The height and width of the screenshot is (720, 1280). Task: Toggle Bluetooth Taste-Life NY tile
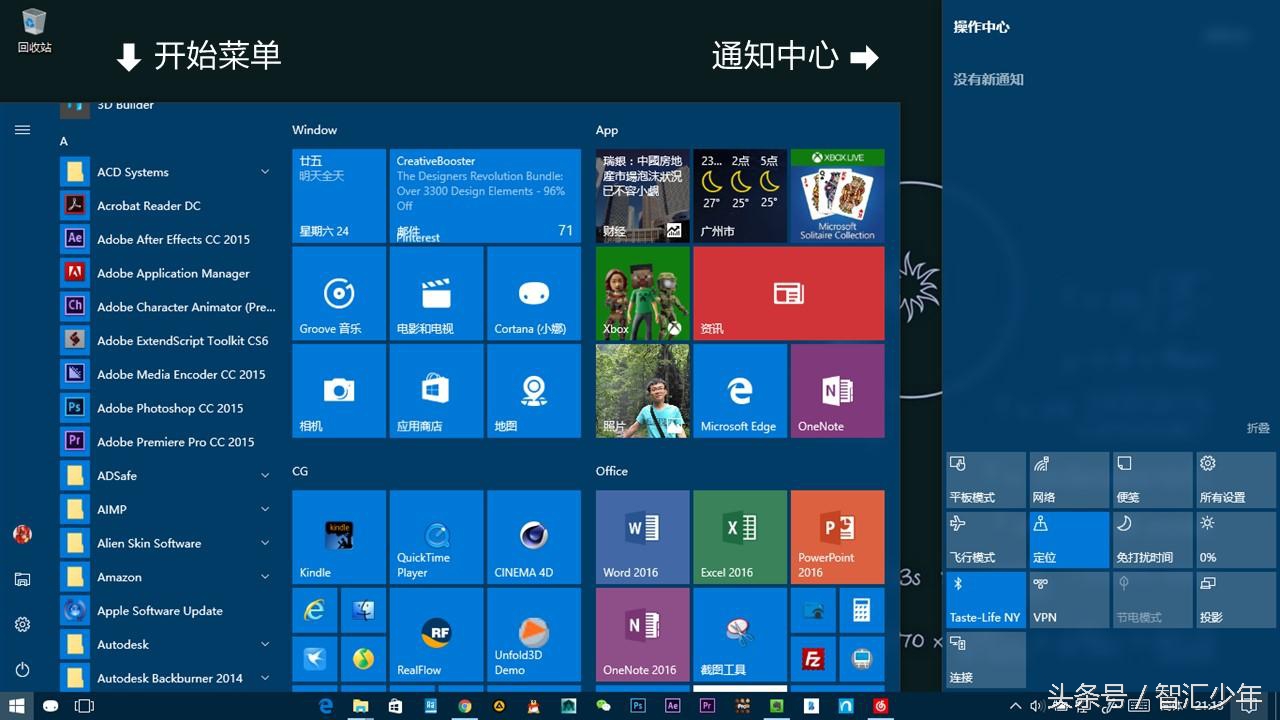(986, 600)
